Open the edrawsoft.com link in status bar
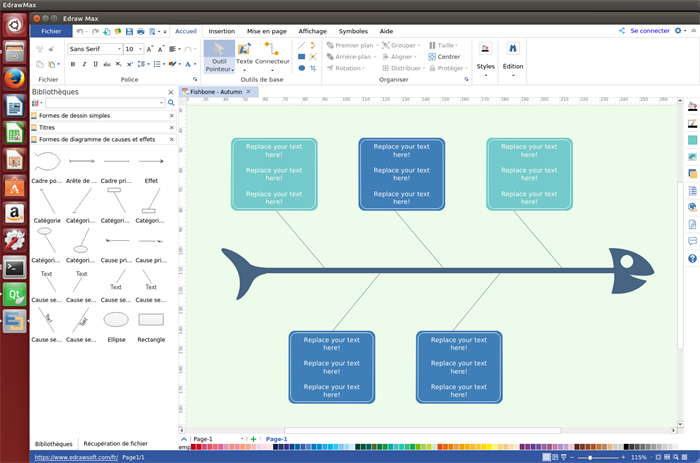Viewport: 700px width, 463px height. pyautogui.click(x=76, y=457)
